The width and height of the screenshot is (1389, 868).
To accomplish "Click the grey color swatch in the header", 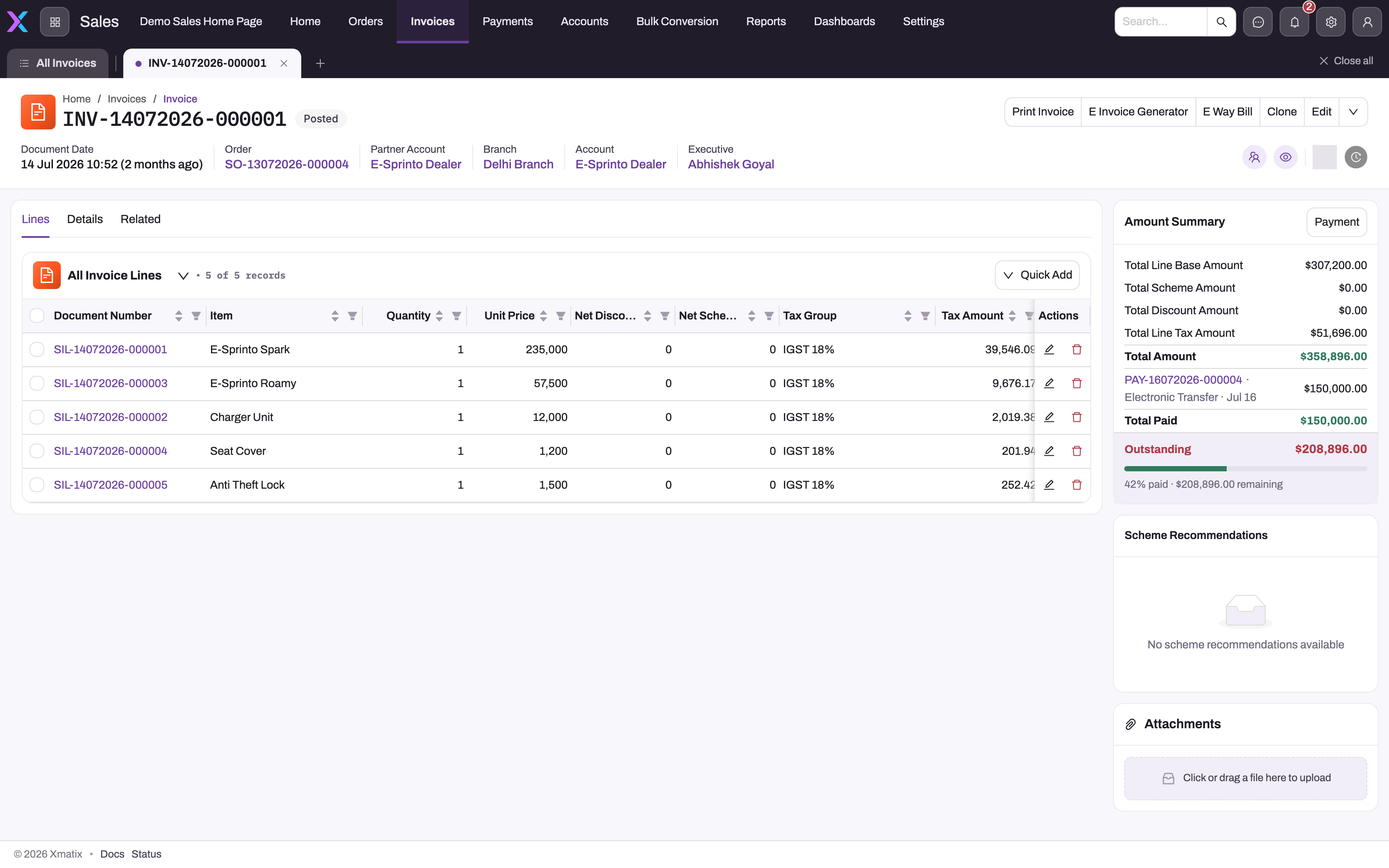I will [x=1324, y=157].
